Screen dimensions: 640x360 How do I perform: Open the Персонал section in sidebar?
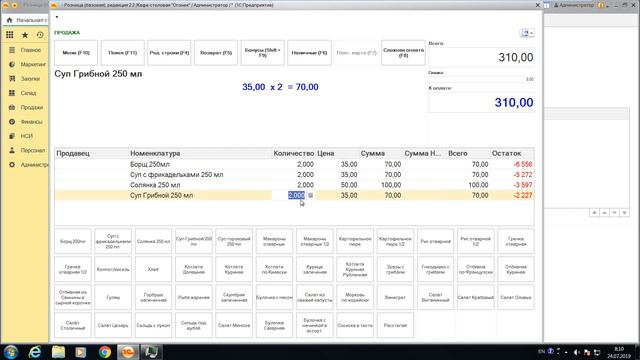click(26, 150)
